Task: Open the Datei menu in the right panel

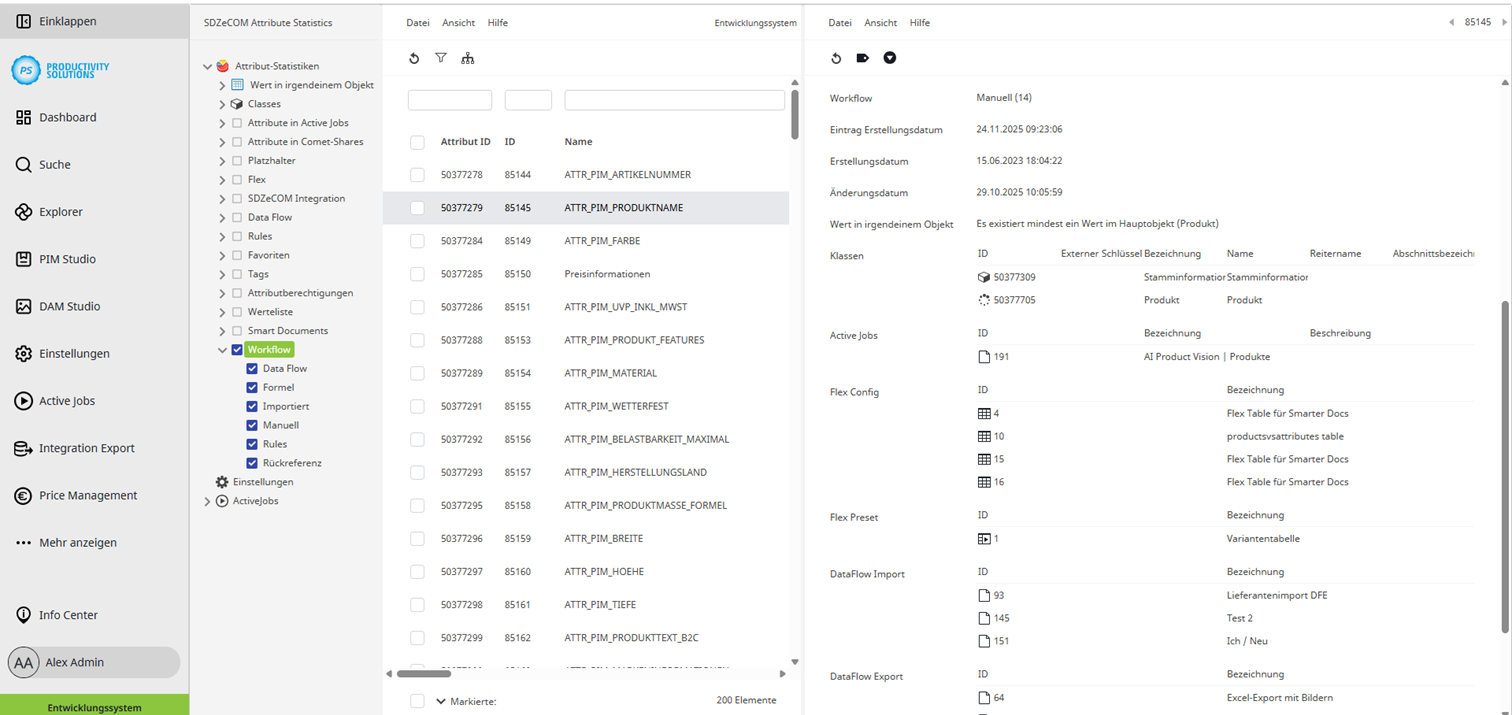Action: [x=839, y=22]
